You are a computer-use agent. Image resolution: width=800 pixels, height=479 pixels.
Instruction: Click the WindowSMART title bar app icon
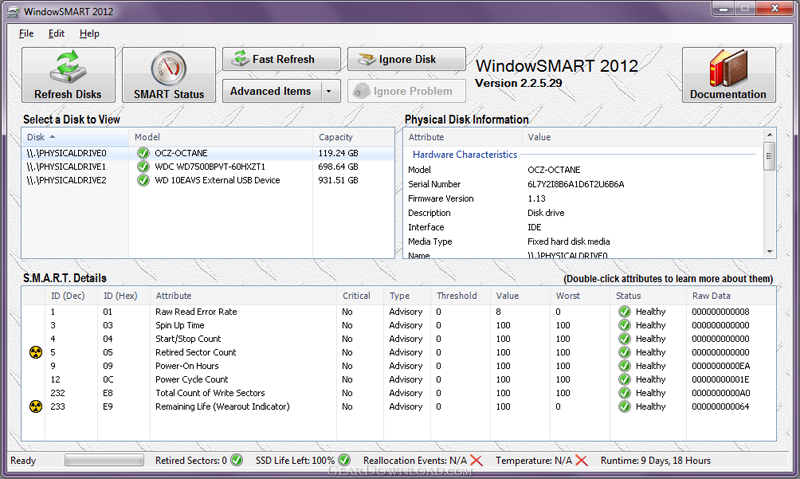(x=13, y=11)
